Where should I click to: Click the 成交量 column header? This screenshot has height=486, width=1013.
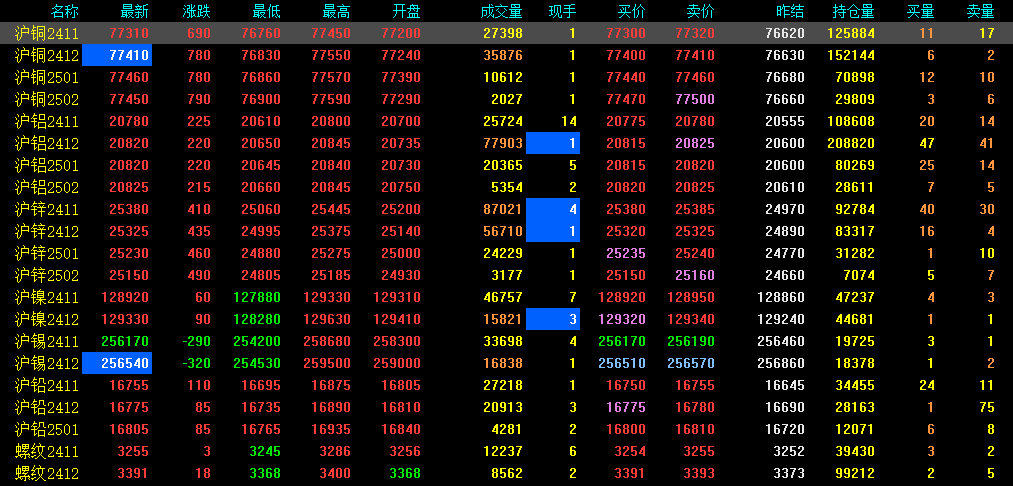(x=501, y=11)
